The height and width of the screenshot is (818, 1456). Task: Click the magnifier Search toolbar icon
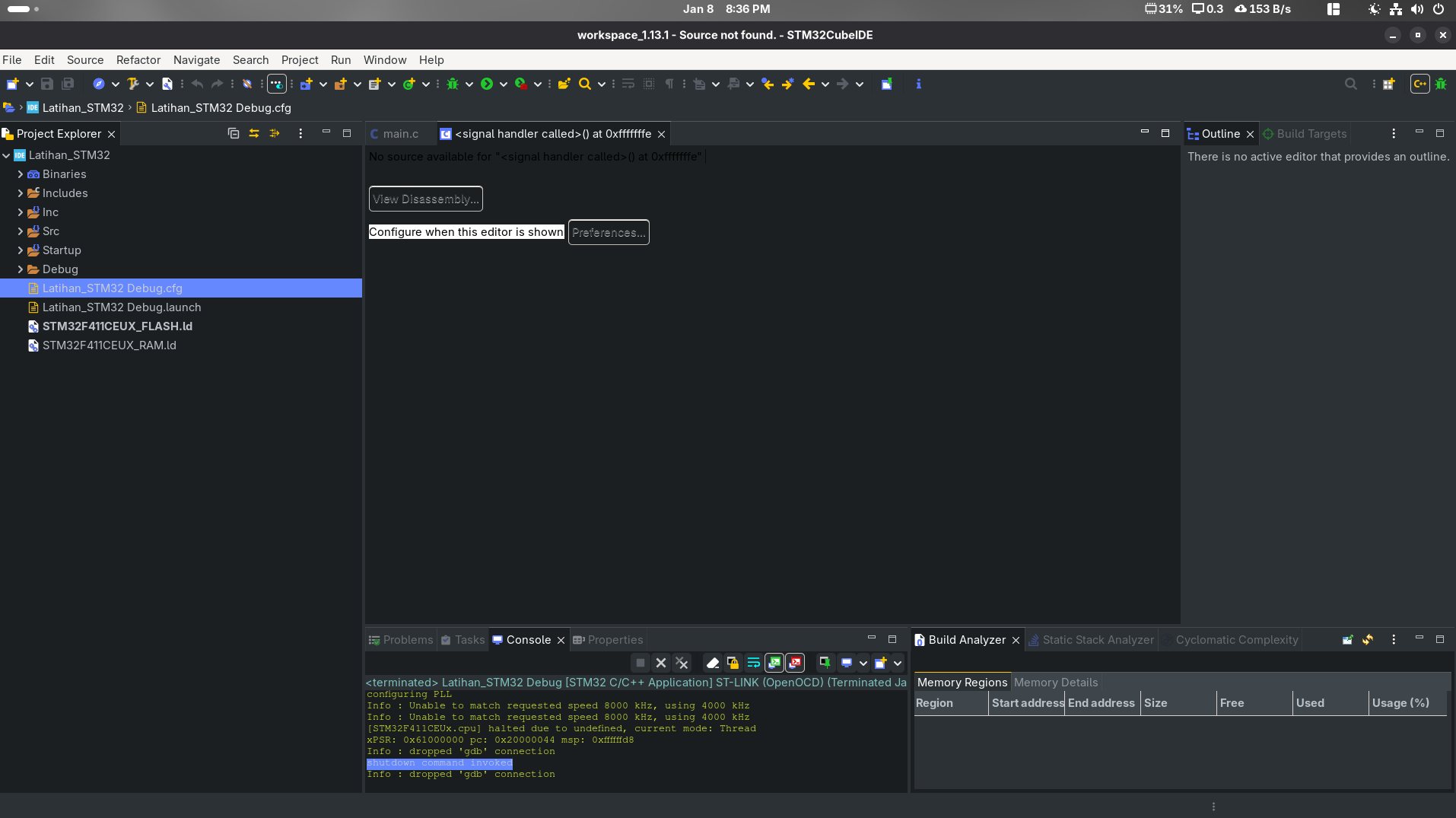point(584,84)
